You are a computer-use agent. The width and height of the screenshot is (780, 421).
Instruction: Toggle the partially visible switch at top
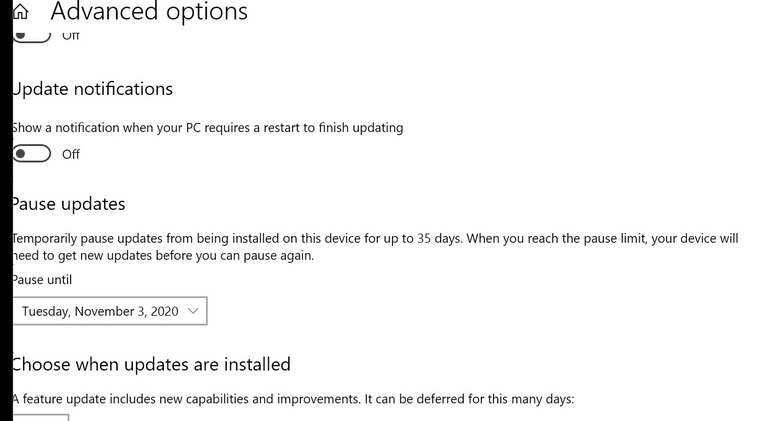pos(32,37)
